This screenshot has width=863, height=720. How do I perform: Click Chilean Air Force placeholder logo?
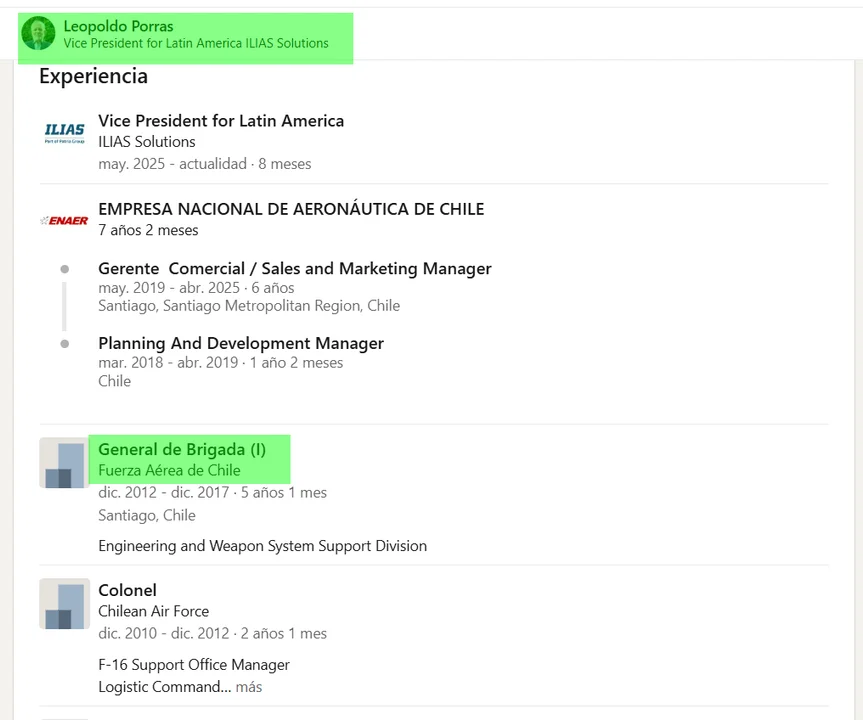click(64, 604)
